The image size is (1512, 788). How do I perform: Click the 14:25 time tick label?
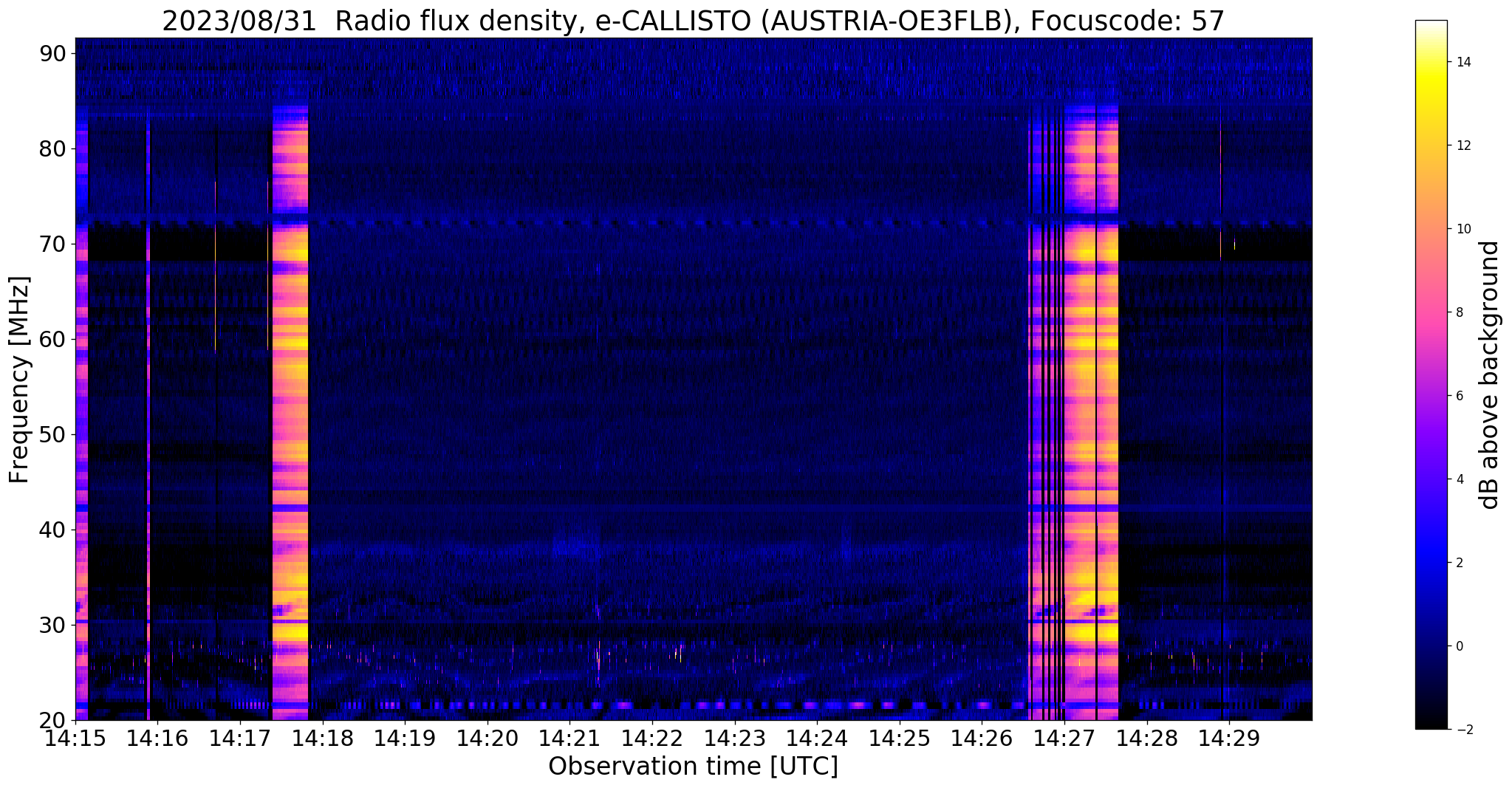click(900, 739)
